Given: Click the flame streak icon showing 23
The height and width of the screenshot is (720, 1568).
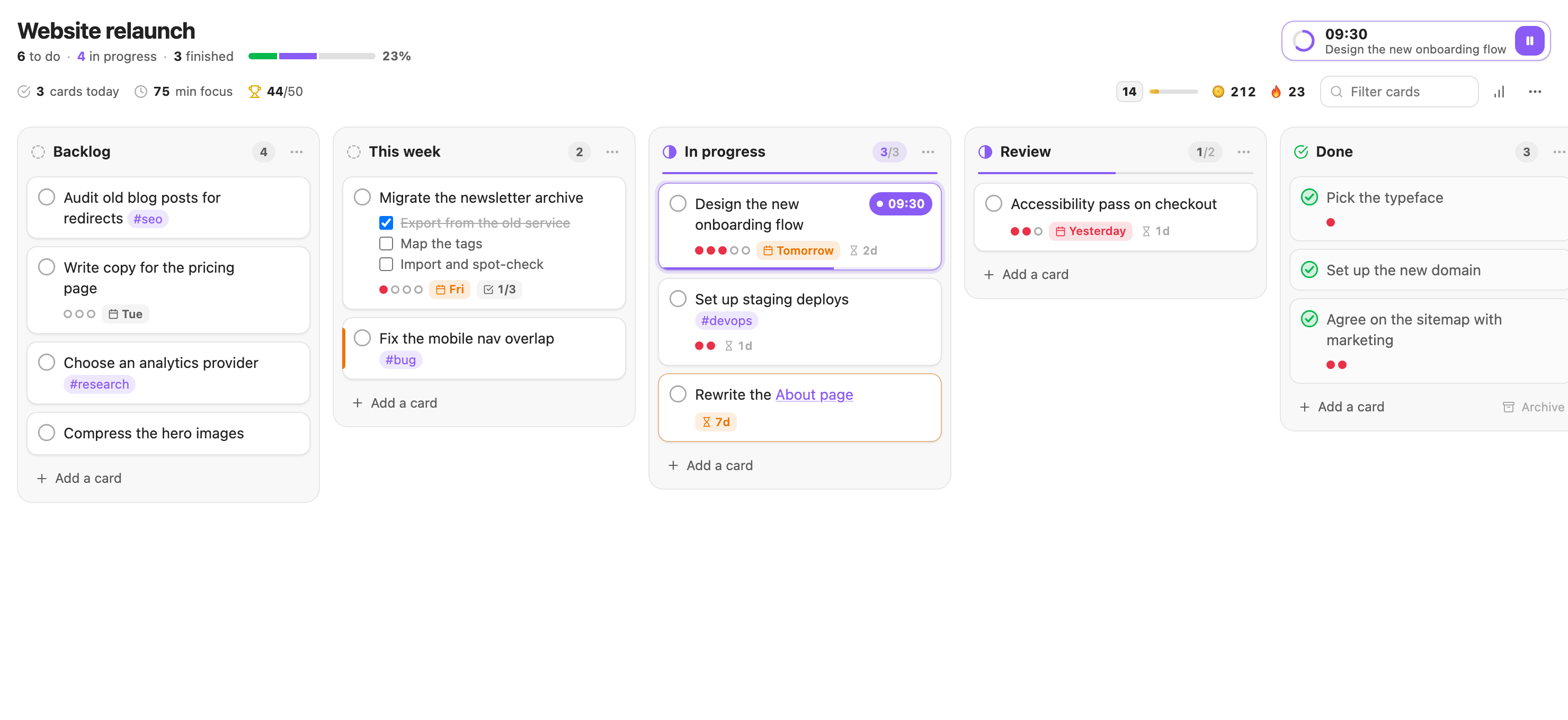Looking at the screenshot, I should click(1276, 92).
